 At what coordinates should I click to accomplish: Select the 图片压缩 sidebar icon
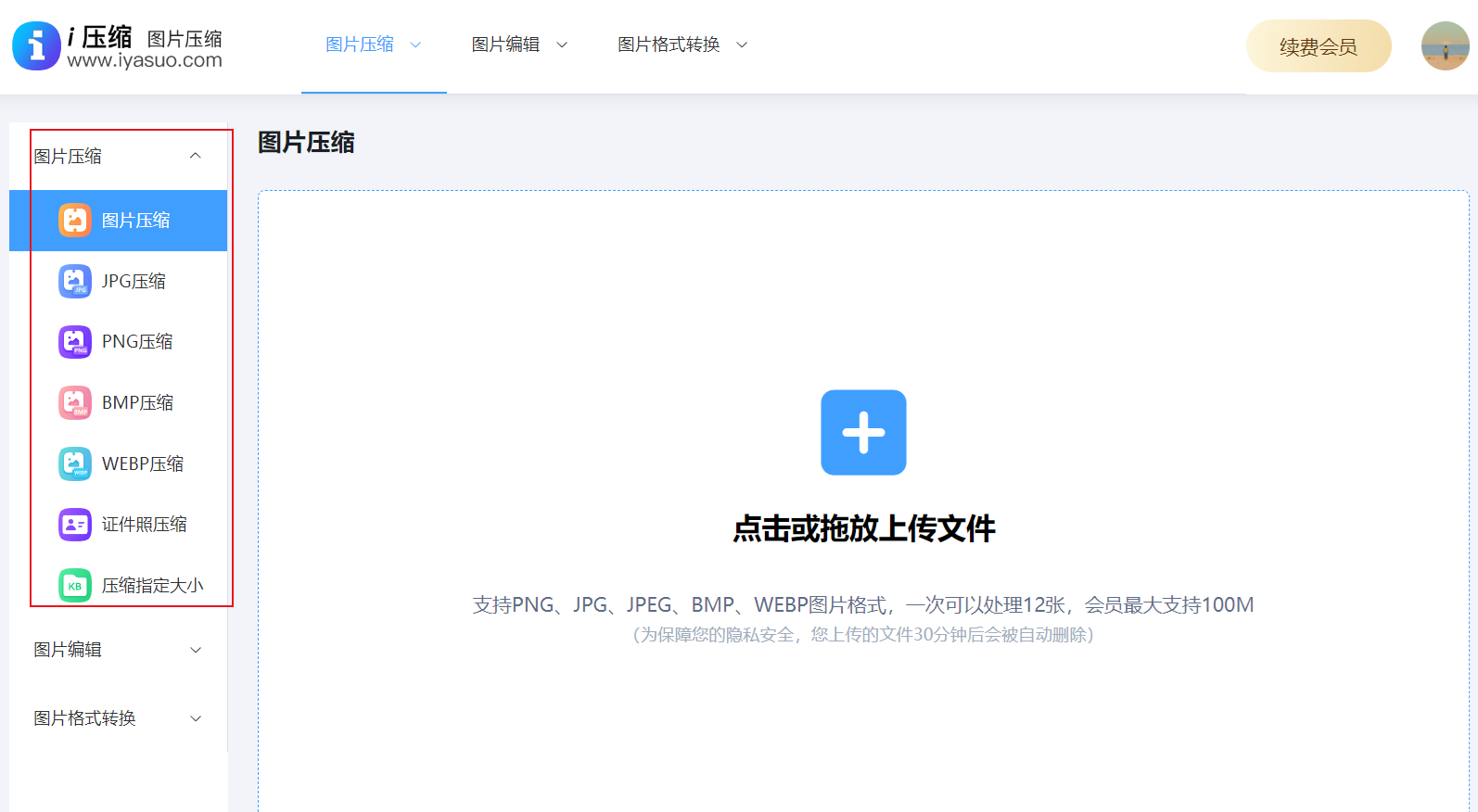tap(75, 221)
